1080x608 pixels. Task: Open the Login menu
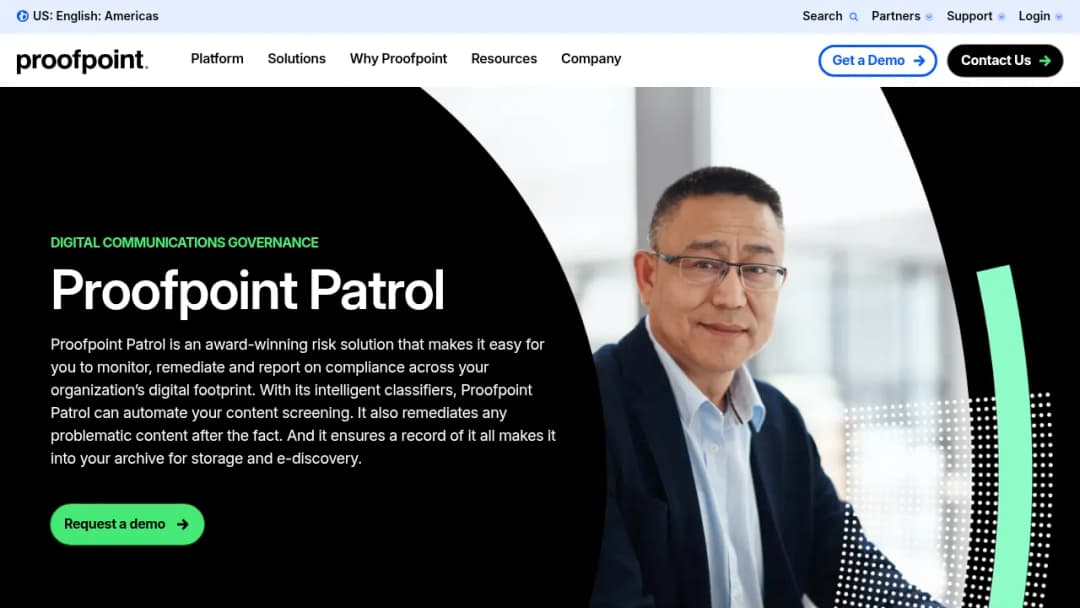tap(1034, 16)
